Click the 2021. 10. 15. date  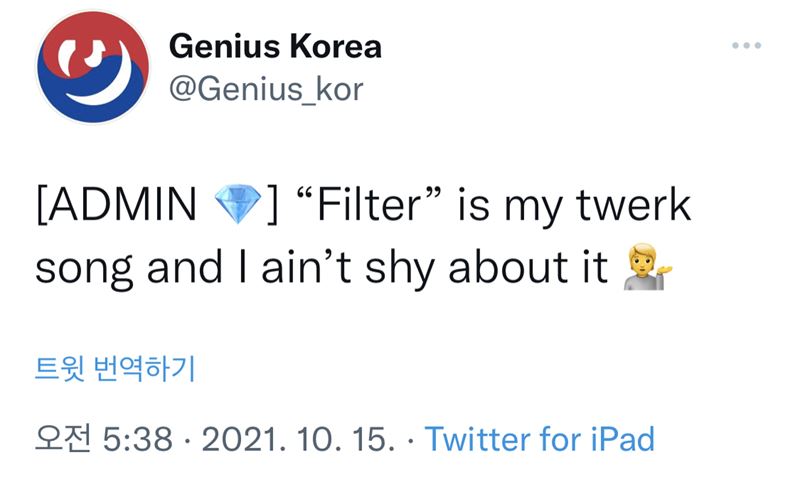pyautogui.click(x=299, y=438)
